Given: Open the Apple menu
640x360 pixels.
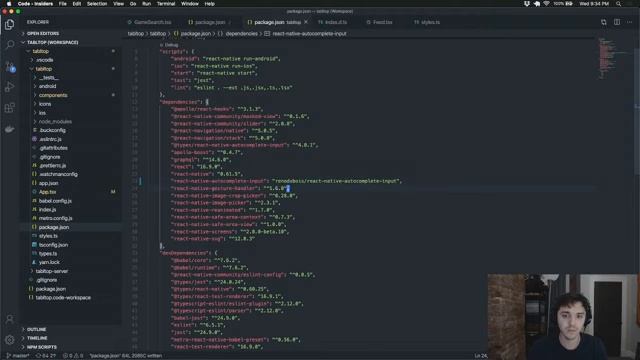Looking at the screenshot, I should click(x=9, y=4).
